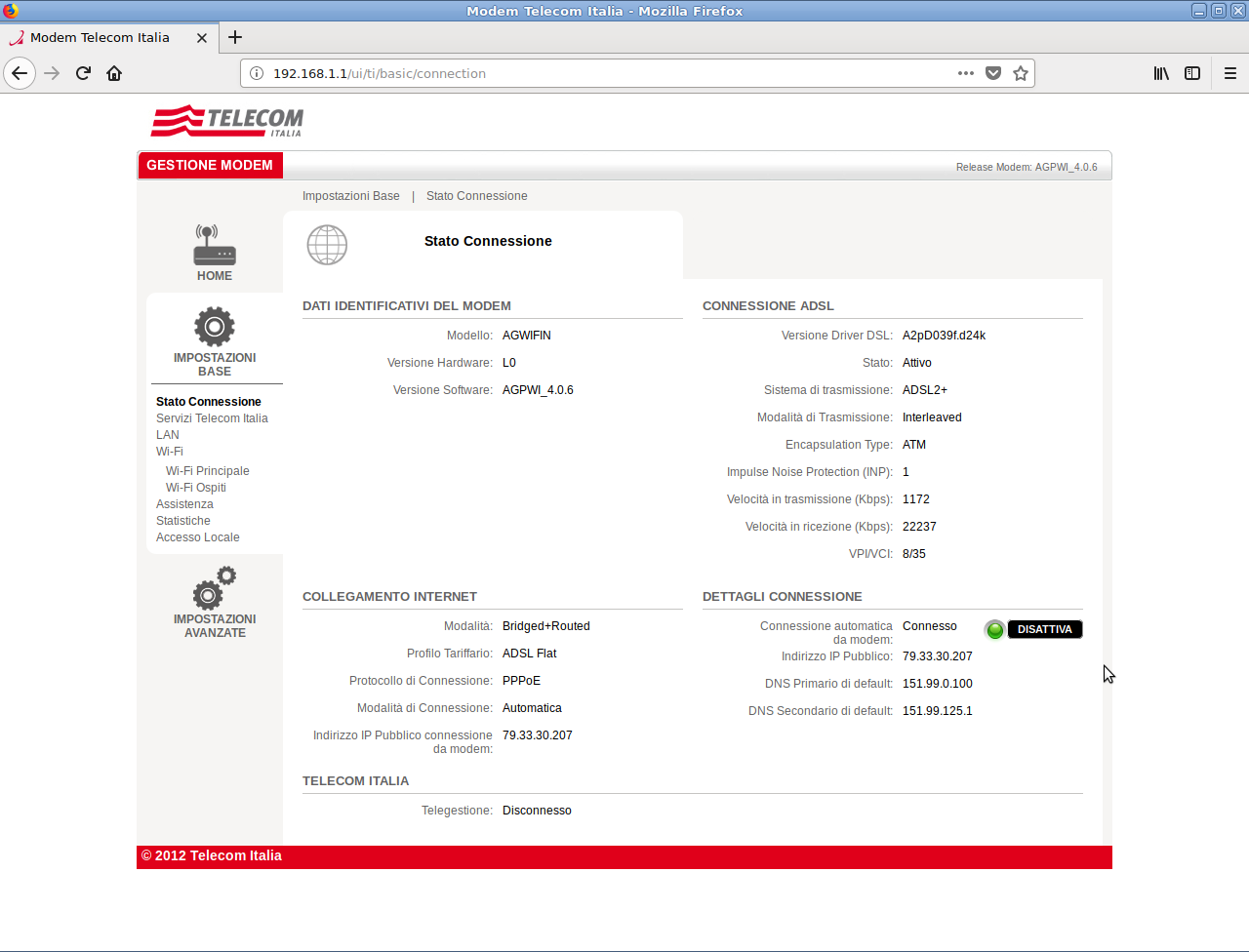This screenshot has width=1249, height=952.
Task: Go to Firefox home page icon
Action: point(114,73)
